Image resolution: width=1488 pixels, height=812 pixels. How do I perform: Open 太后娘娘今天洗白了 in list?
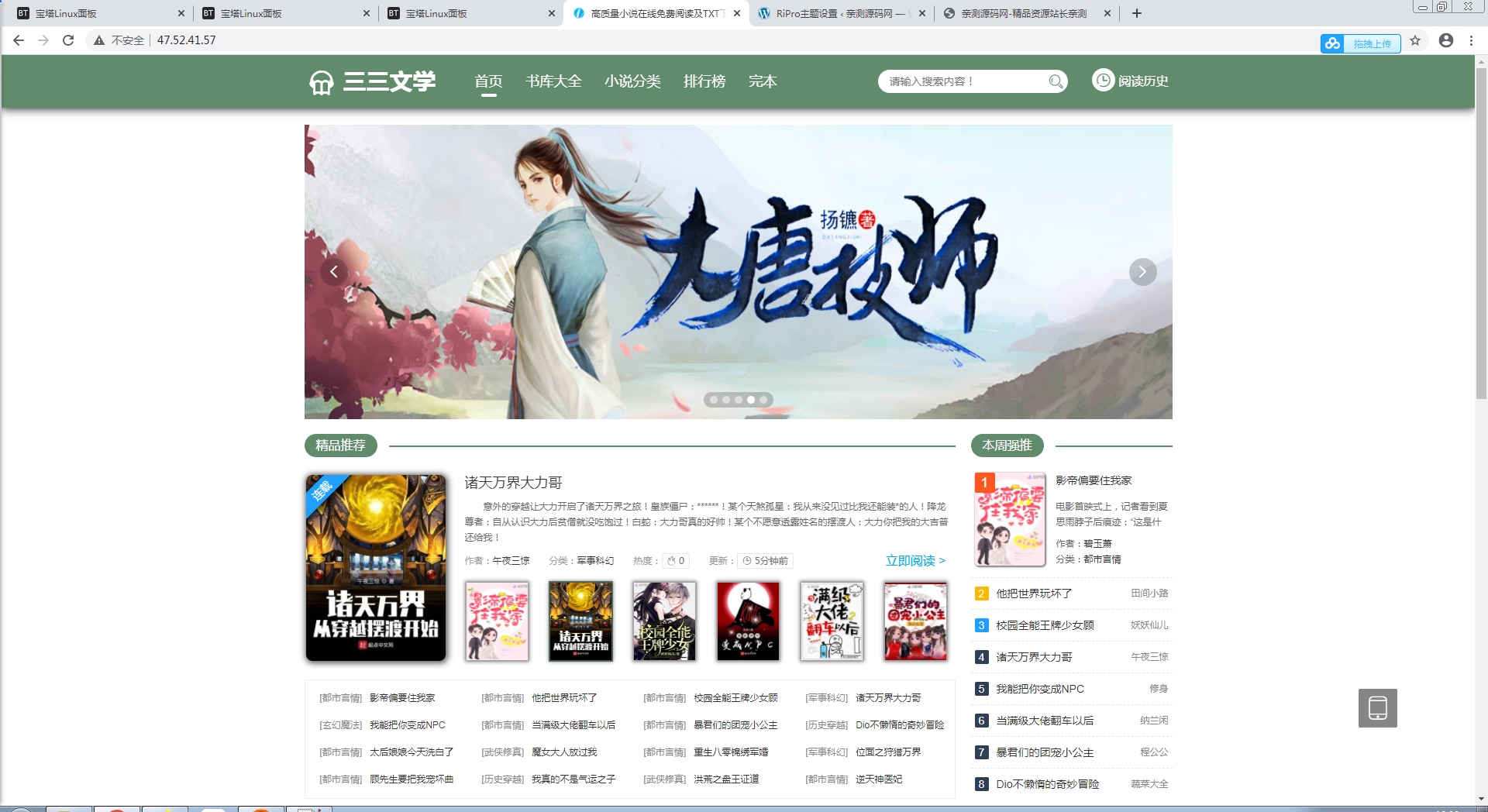click(412, 752)
